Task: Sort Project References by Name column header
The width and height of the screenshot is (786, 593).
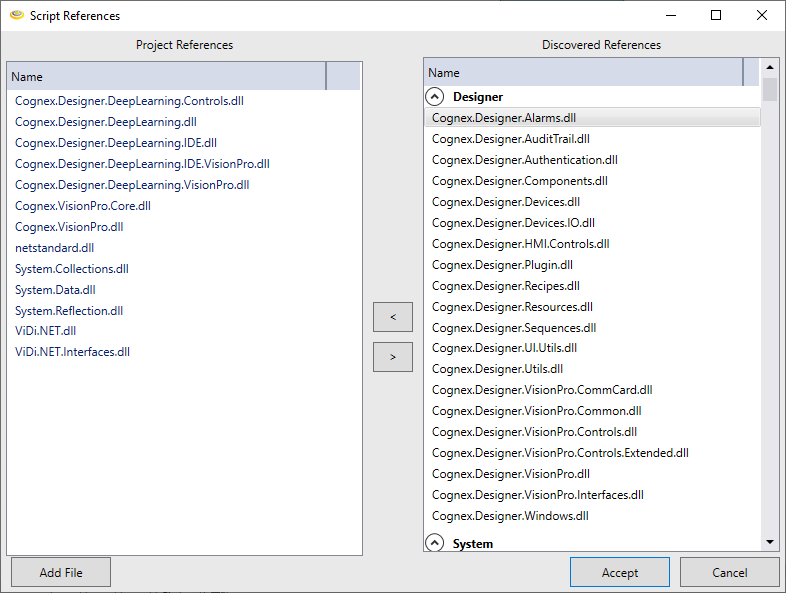Action: point(166,77)
